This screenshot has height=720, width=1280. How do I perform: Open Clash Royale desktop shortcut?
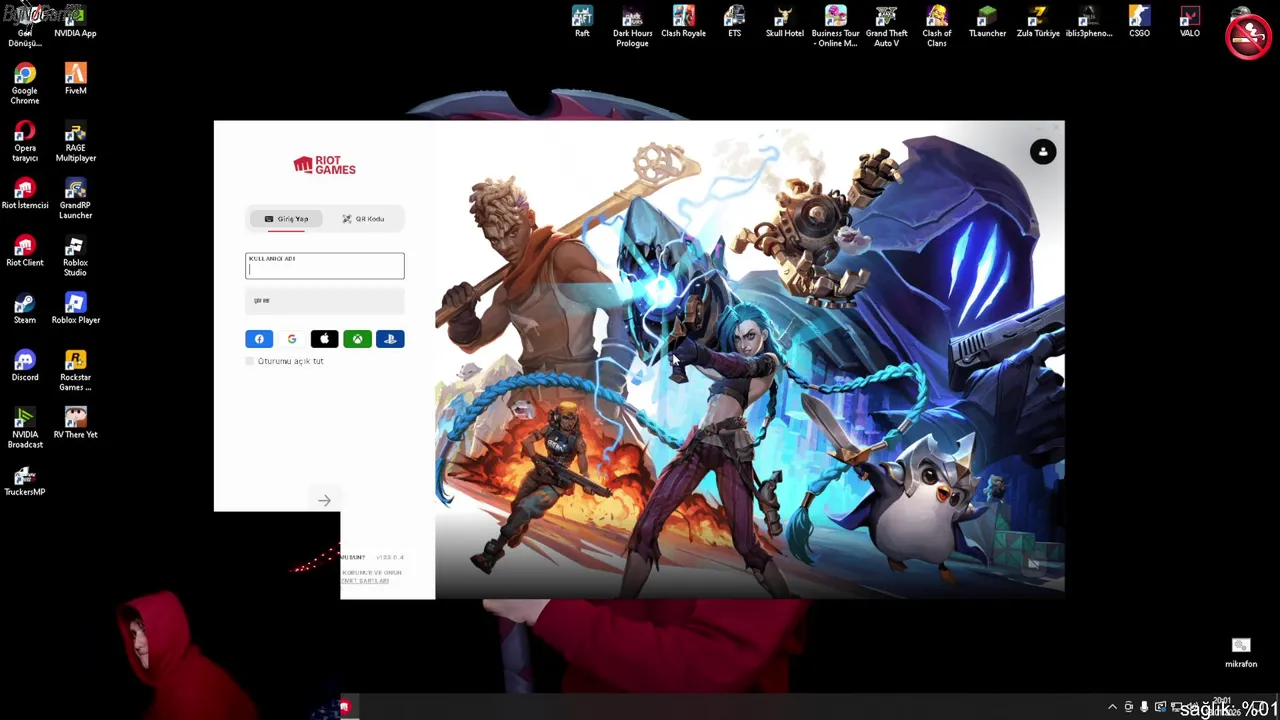pyautogui.click(x=683, y=22)
